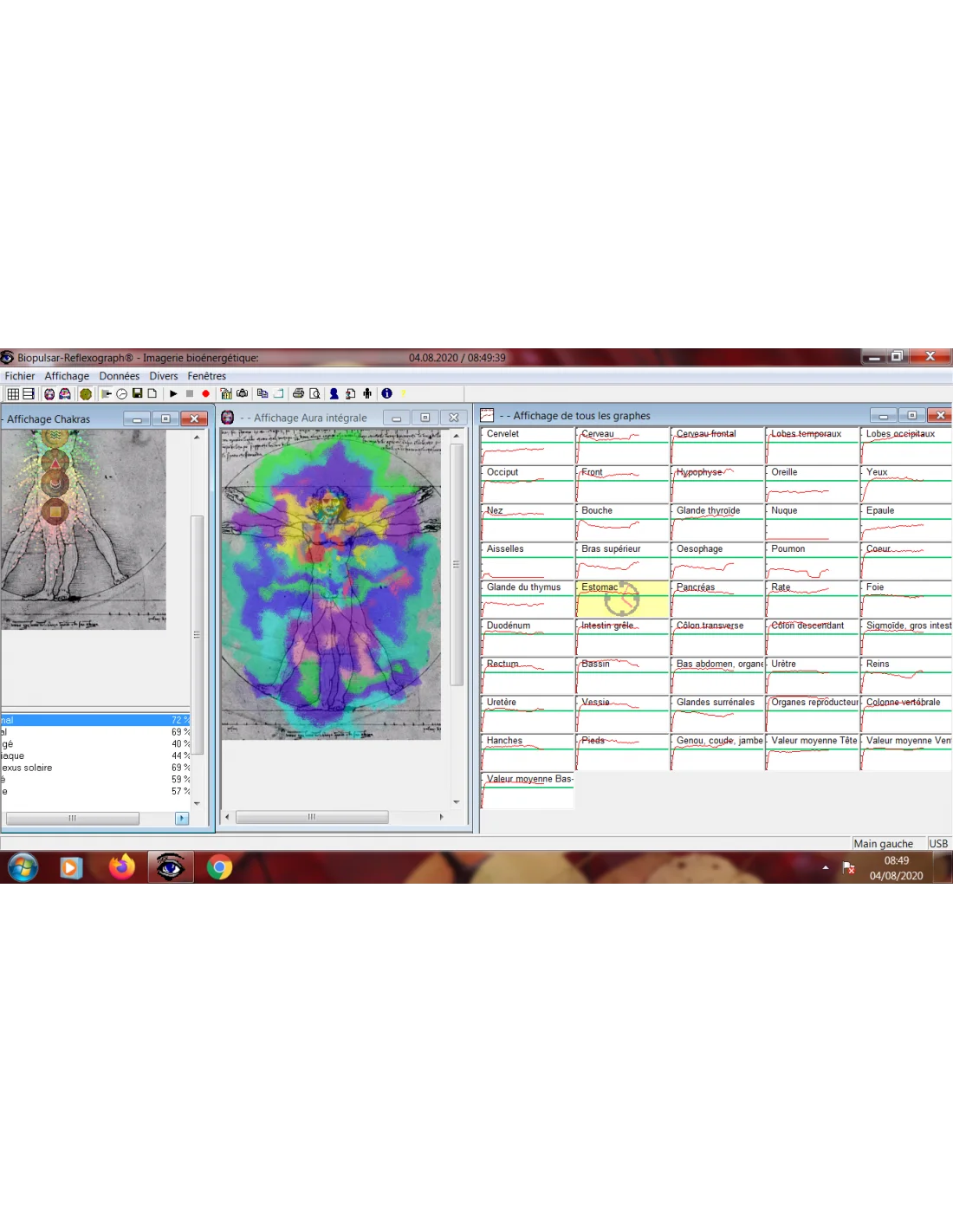Open the Fenêtres menu

point(207,376)
